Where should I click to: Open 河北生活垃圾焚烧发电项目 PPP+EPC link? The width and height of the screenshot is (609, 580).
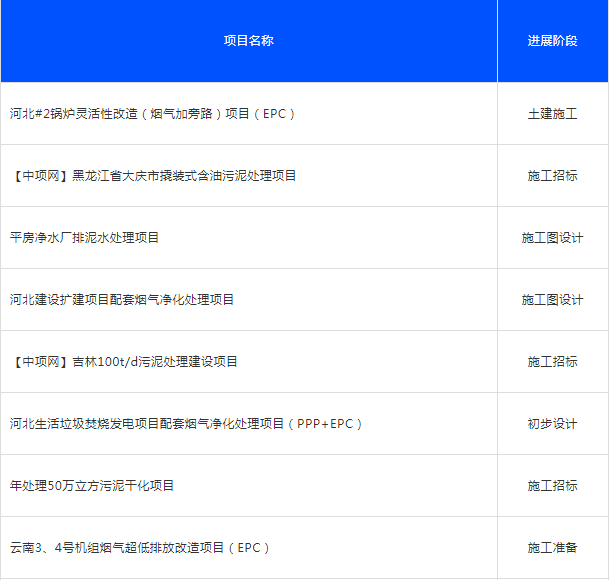coord(186,424)
